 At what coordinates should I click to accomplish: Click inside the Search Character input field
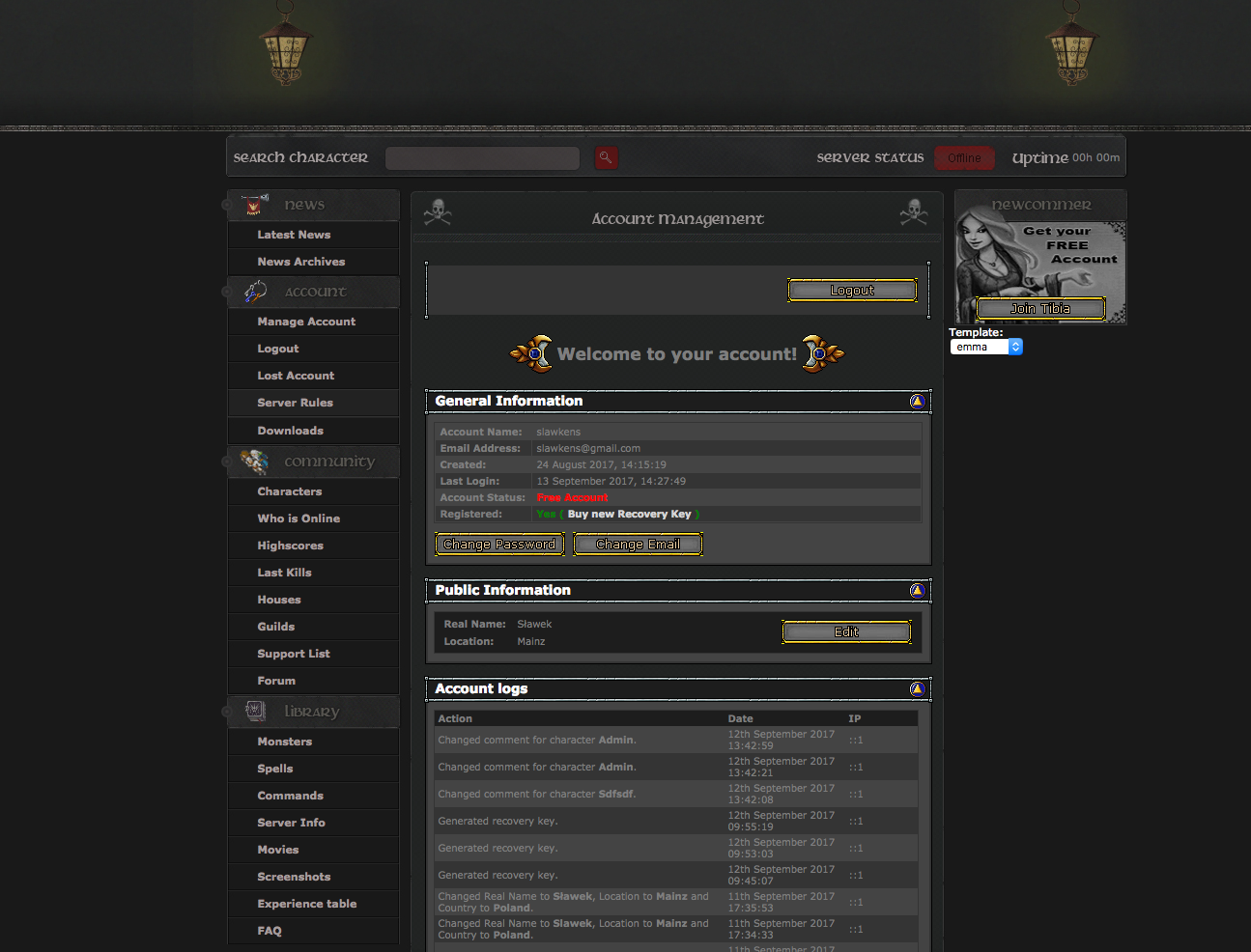click(x=482, y=157)
